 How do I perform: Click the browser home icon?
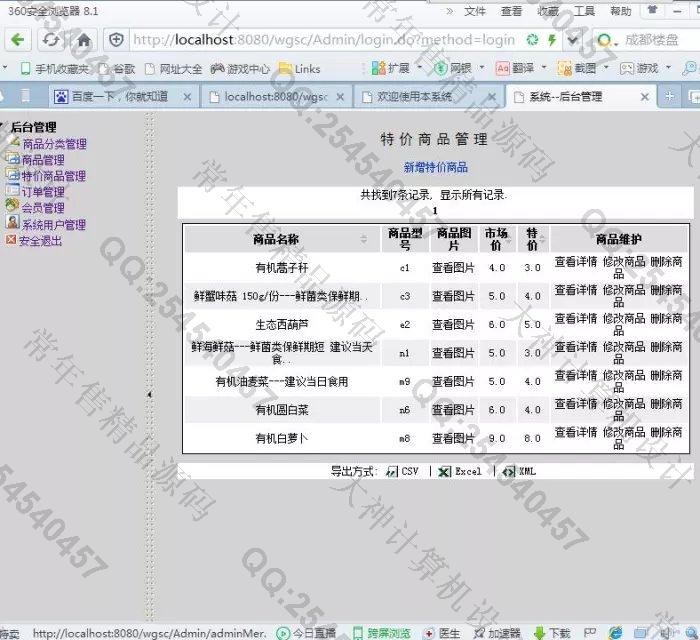83,40
